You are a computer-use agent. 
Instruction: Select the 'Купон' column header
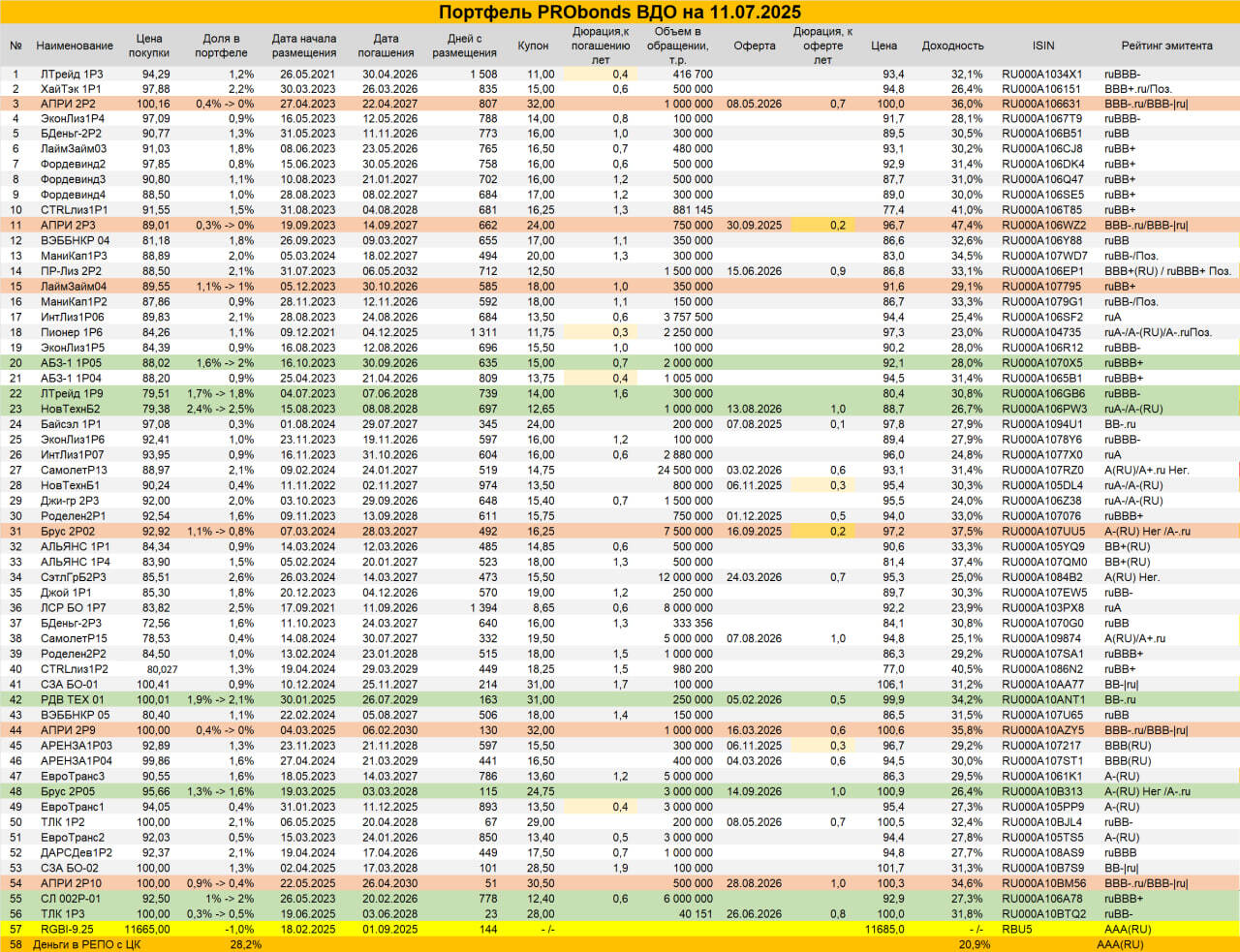coord(534,46)
